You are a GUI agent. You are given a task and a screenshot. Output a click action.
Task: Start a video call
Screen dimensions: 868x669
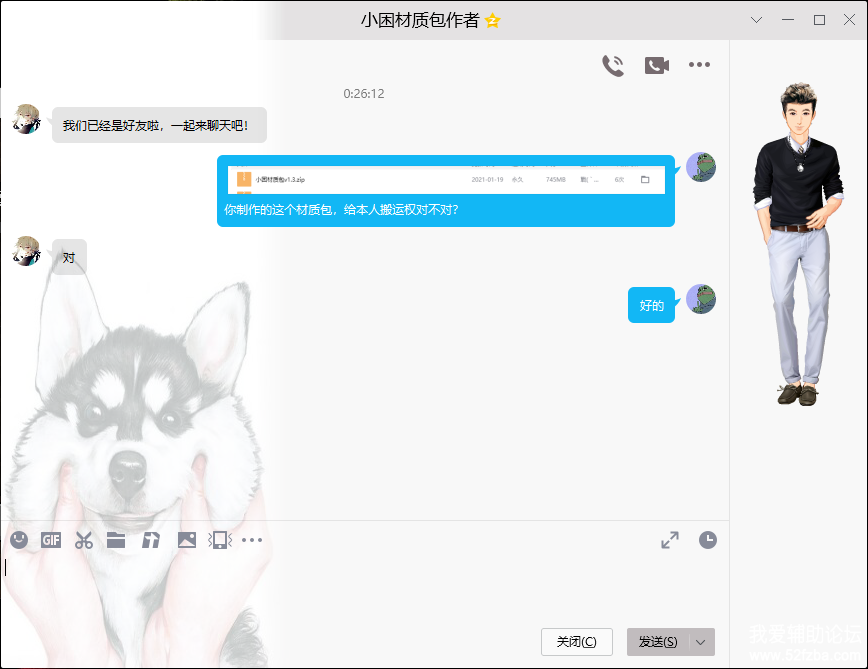[657, 65]
